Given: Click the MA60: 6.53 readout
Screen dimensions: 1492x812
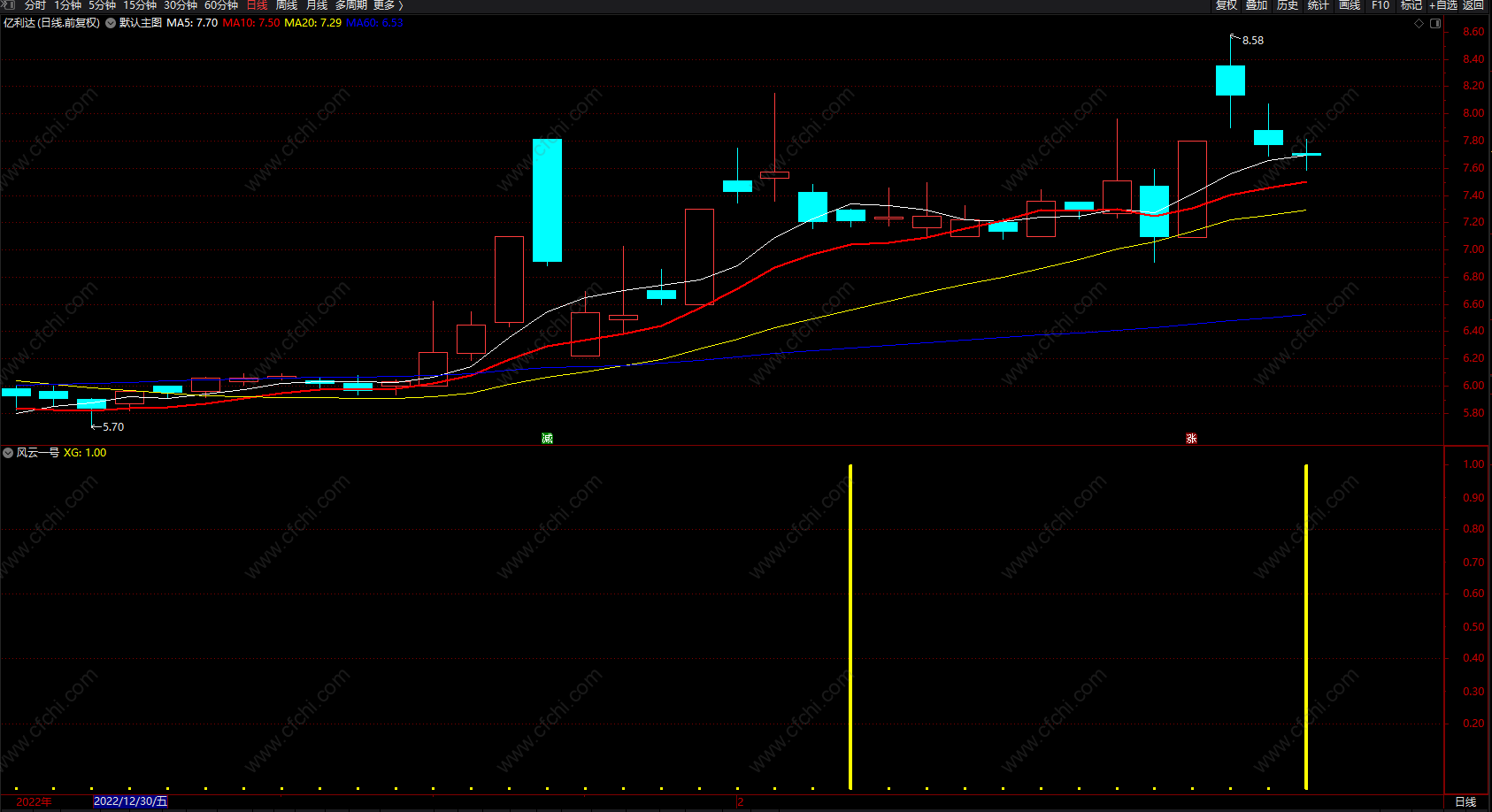Looking at the screenshot, I should [x=374, y=23].
